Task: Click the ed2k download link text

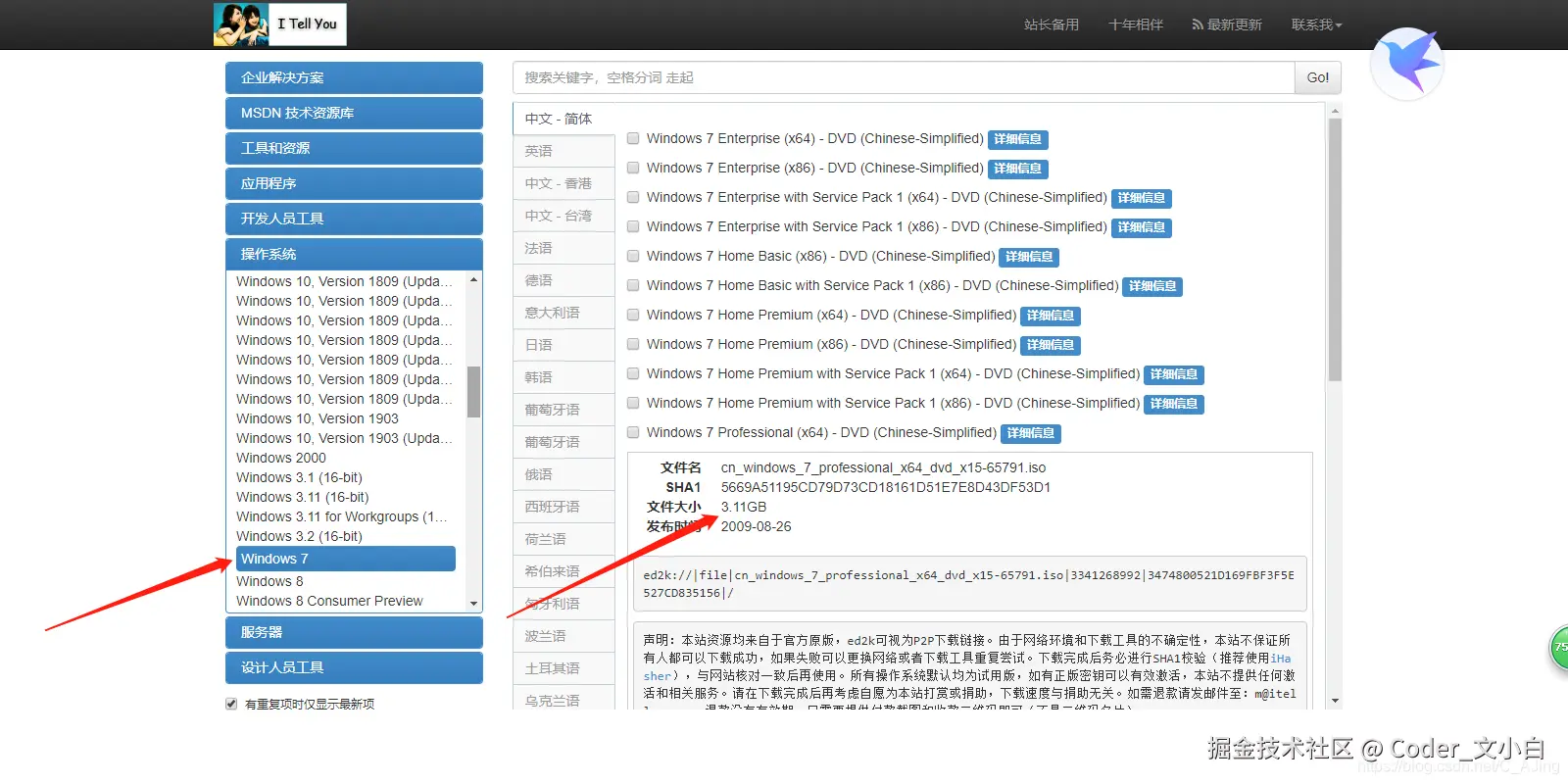Action: [x=968, y=583]
